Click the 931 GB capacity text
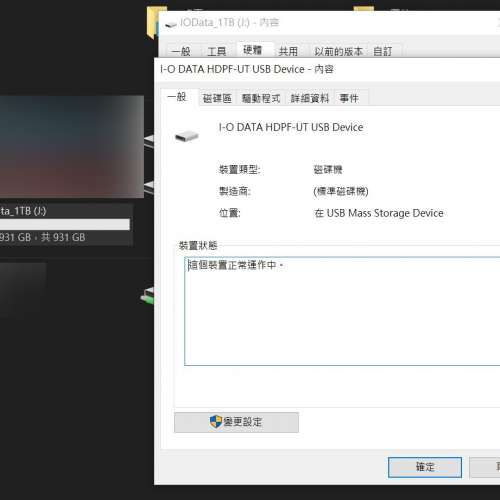Viewport: 500px width, 500px height. [42, 237]
